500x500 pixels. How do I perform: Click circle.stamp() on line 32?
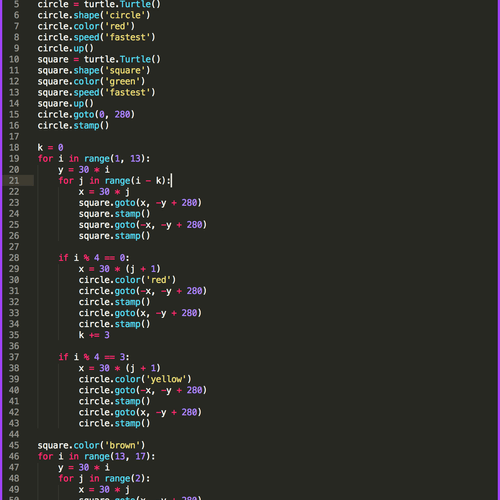114,302
